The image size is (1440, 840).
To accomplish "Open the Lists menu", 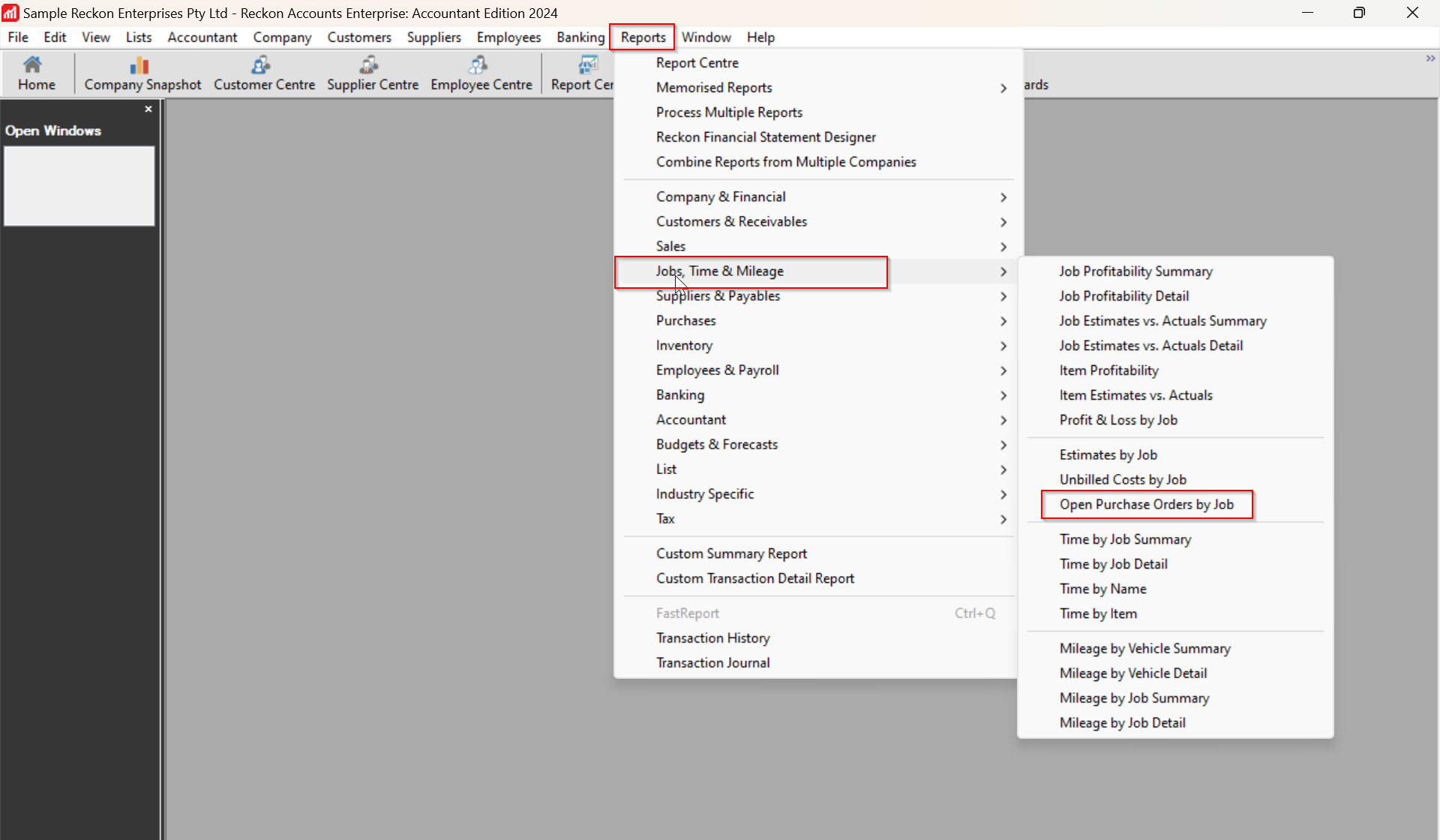I will click(139, 37).
